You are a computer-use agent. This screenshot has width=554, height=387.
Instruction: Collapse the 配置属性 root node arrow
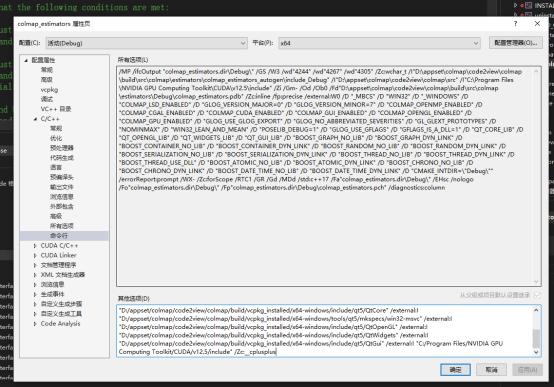click(x=26, y=60)
